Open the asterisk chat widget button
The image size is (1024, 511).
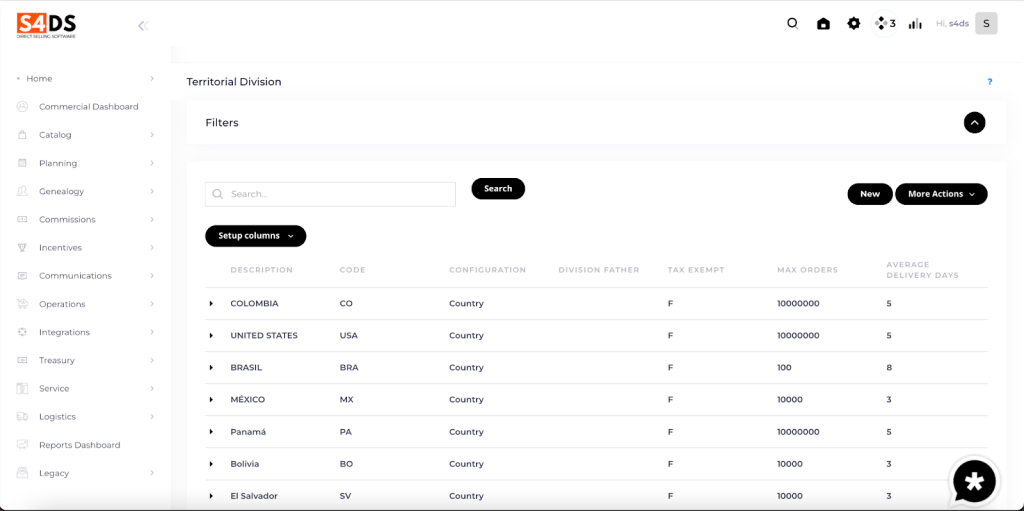[974, 482]
